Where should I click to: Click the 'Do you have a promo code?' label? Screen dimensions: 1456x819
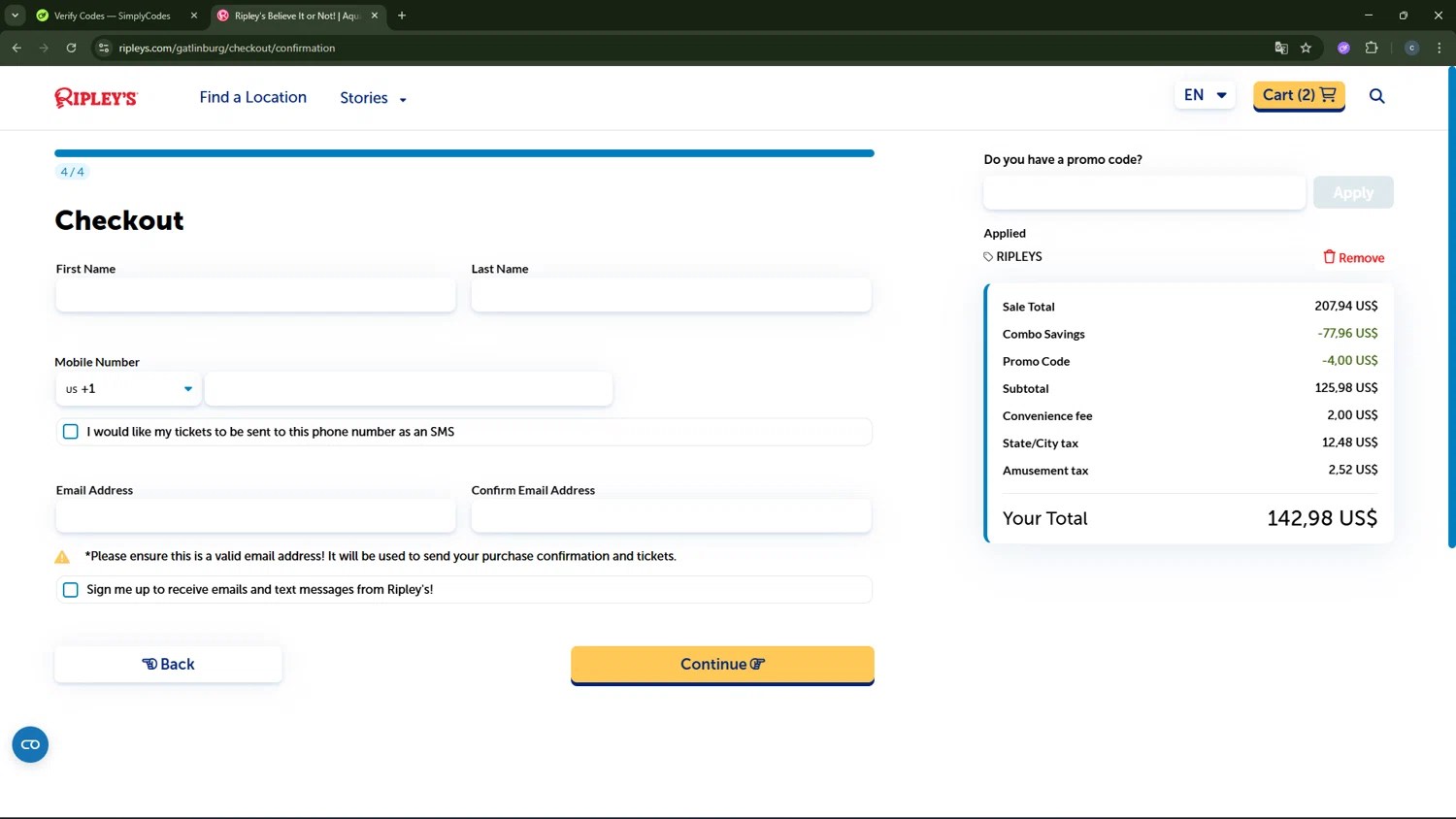point(1063,159)
